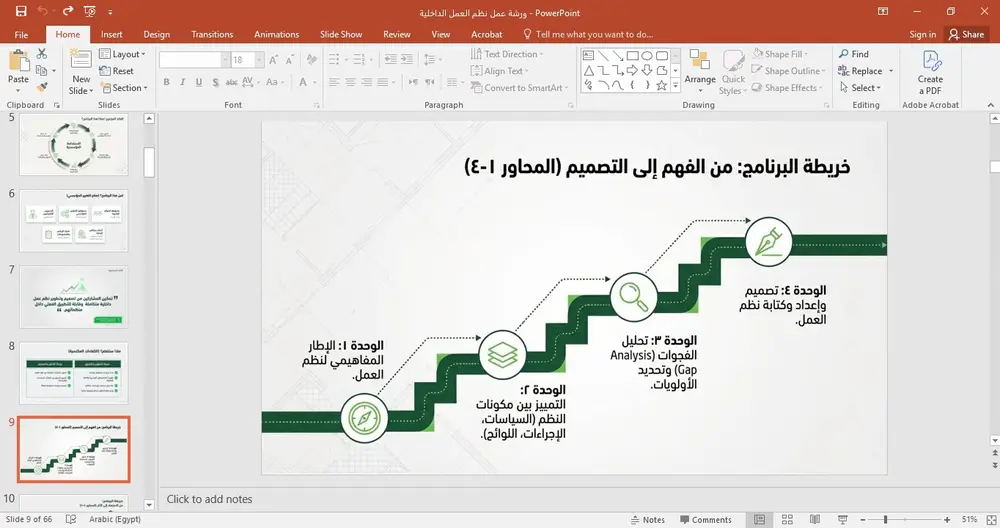
Task: Click the Sign in link
Action: click(x=922, y=34)
